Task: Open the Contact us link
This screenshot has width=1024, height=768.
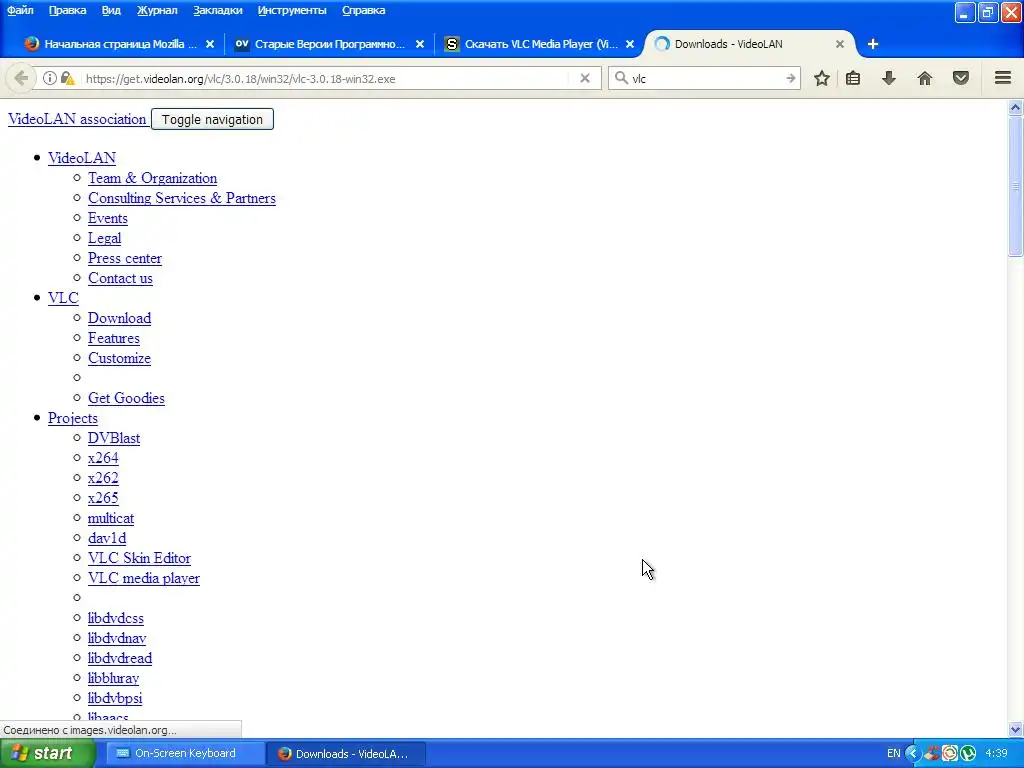Action: pyautogui.click(x=120, y=278)
